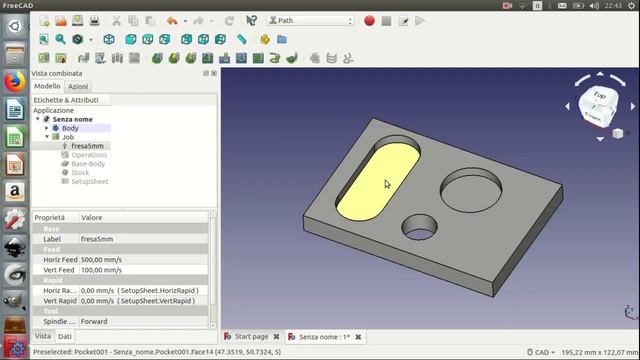Viewport: 640px width, 360px height.
Task: Stop macro recording with the square button
Action: tap(386, 20)
